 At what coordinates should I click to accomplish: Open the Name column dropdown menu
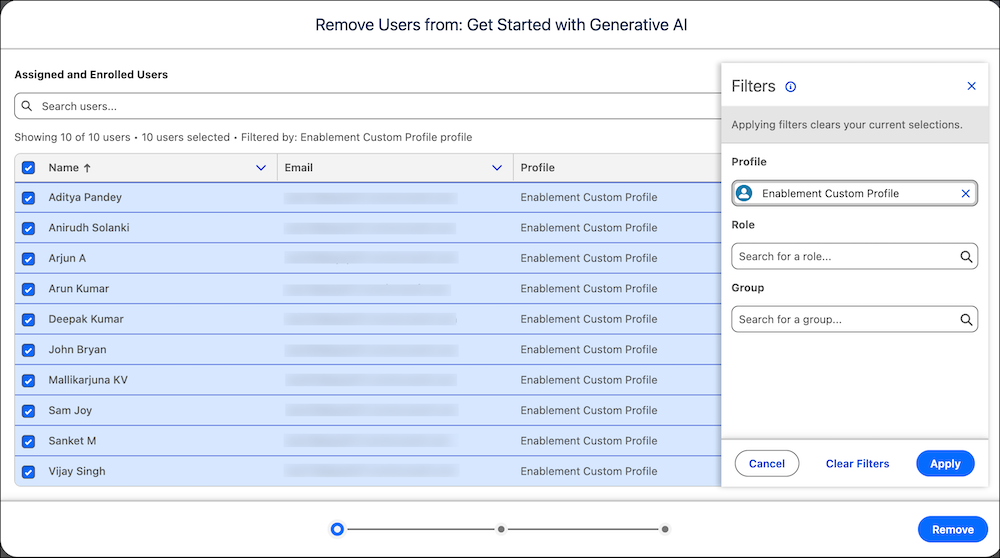coord(261,168)
